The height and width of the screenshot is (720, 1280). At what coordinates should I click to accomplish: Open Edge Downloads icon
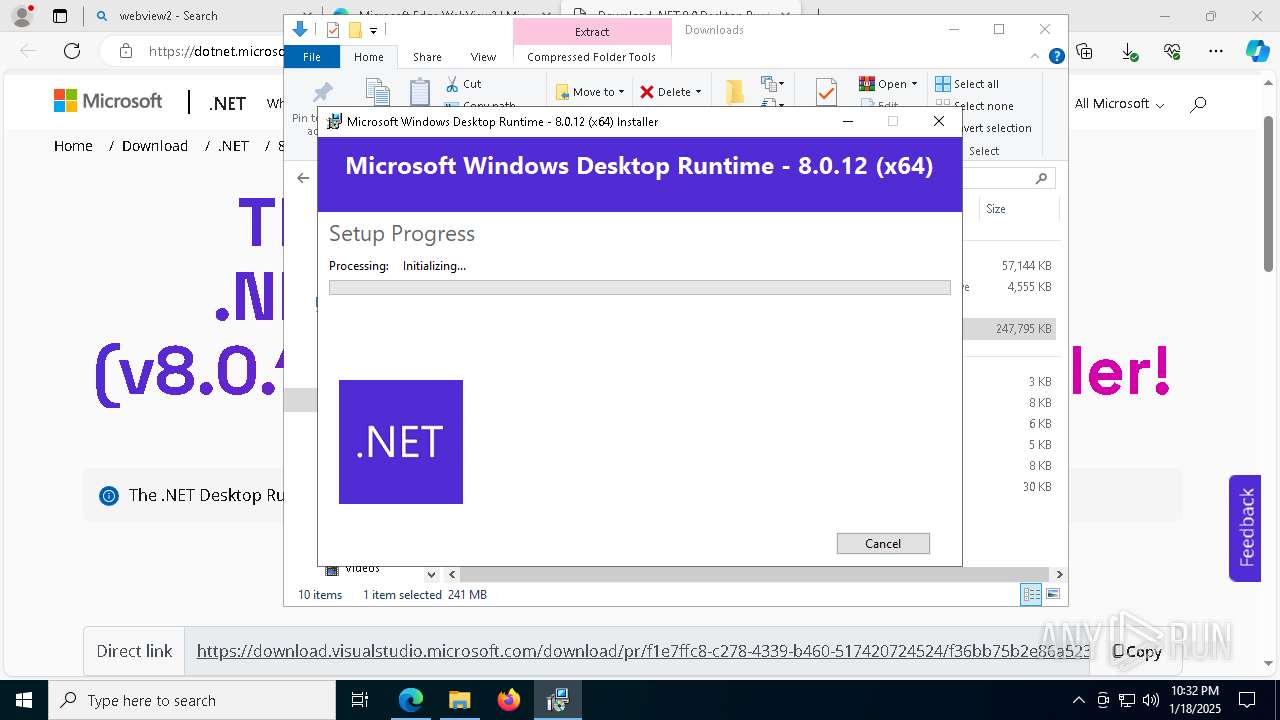[x=1129, y=51]
